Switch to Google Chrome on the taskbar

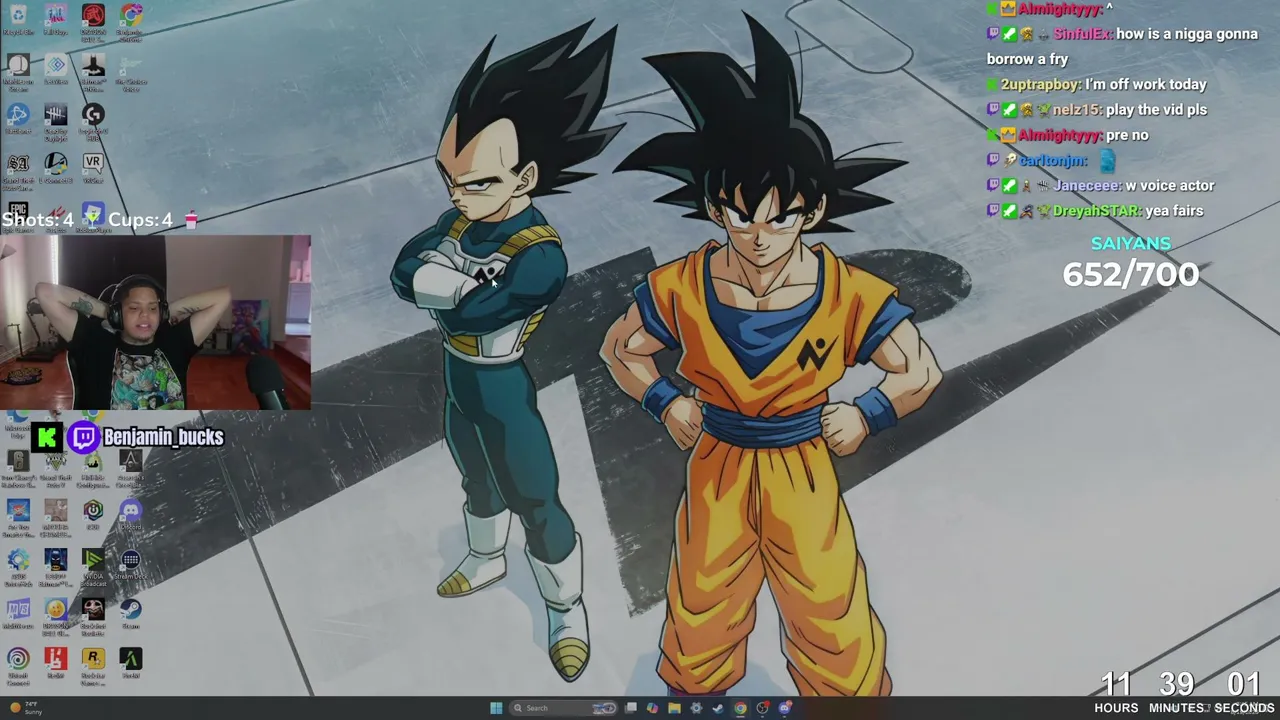coord(740,708)
